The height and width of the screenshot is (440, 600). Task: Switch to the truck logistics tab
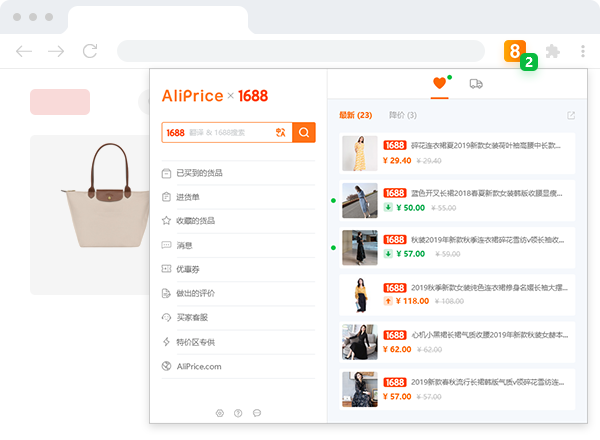pos(476,83)
